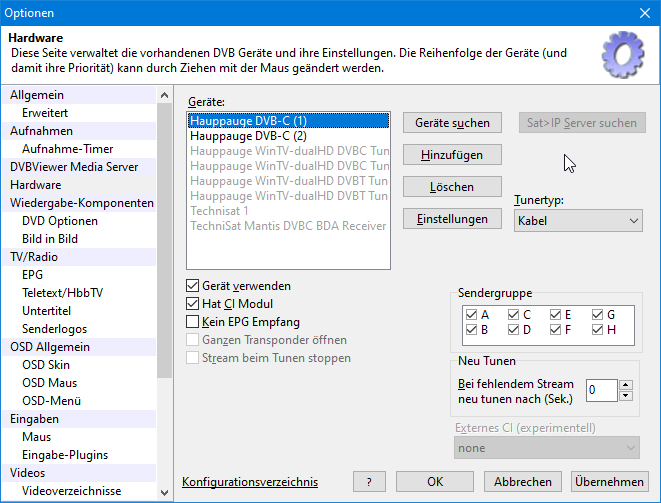This screenshot has height=503, width=661.
Task: Click into the Neu Tunen seconds field
Action: (x=601, y=390)
